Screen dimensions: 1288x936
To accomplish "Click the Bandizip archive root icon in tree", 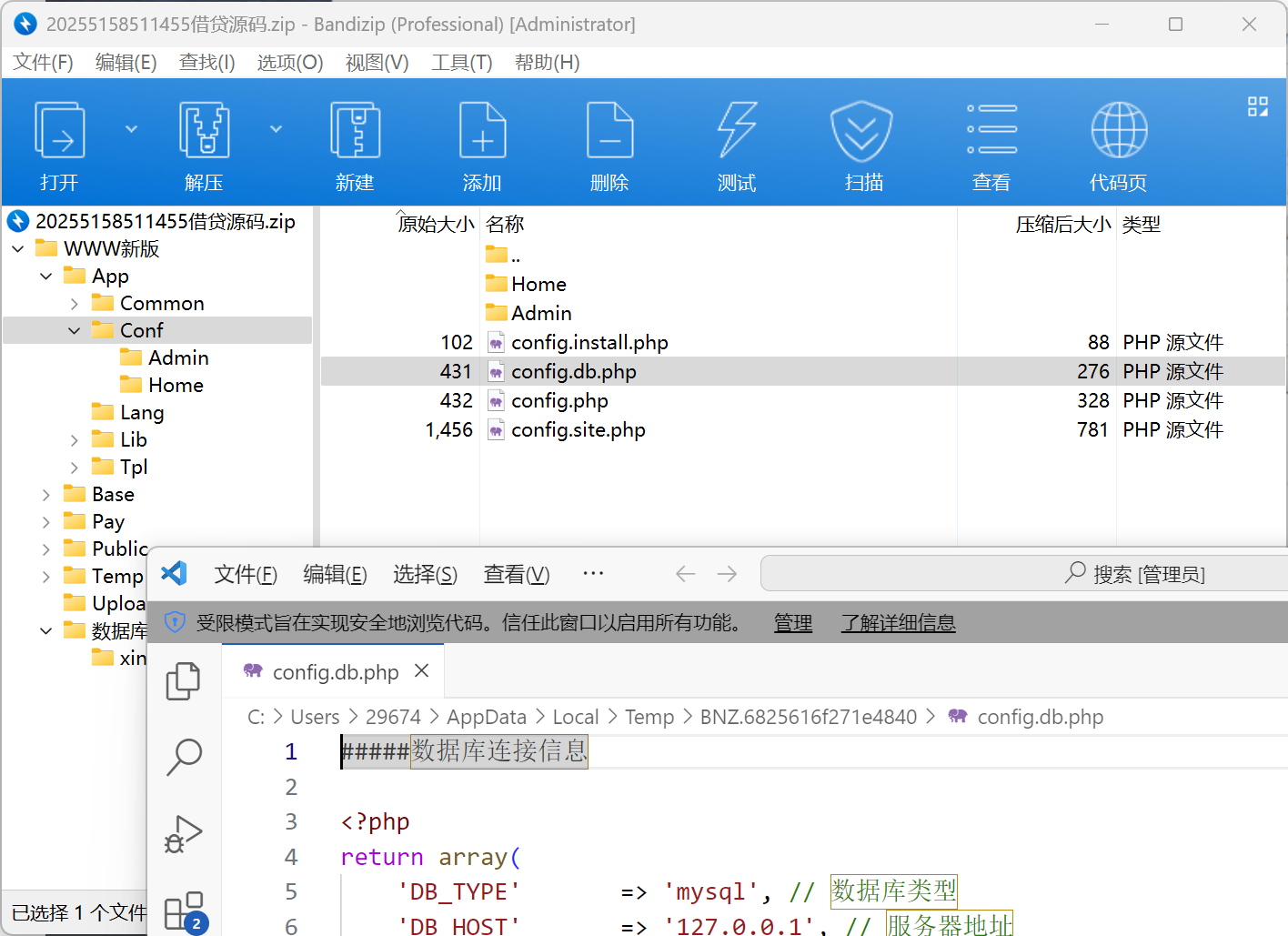I will [18, 221].
